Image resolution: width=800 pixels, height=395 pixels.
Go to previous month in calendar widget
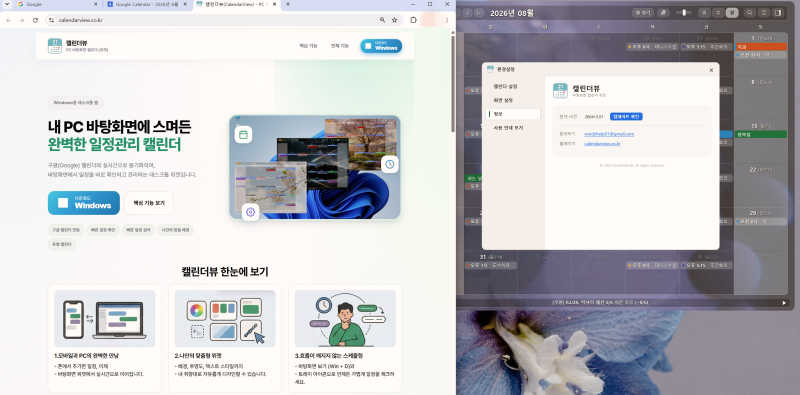467,13
